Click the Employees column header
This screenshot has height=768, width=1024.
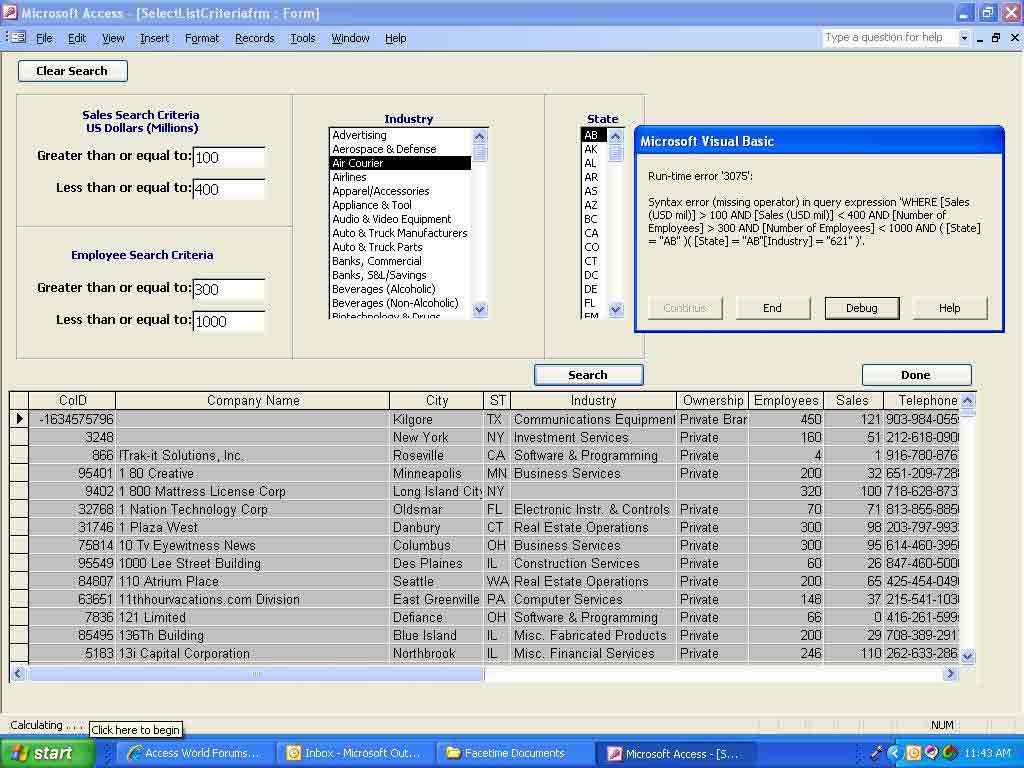[x=786, y=400]
